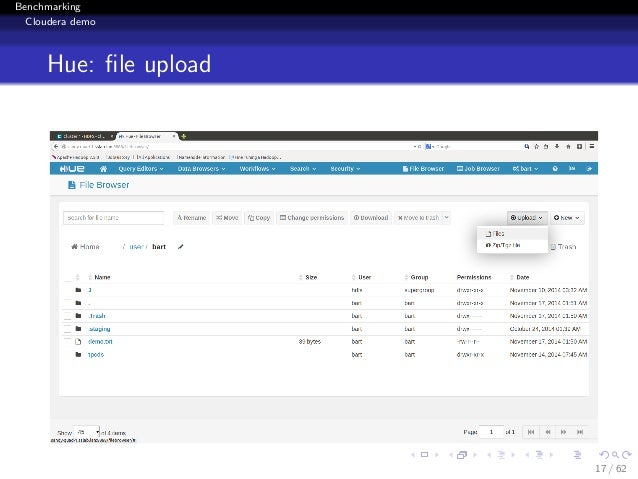Open the New dropdown button
Viewport: 638px width, 479px height.
click(x=567, y=218)
